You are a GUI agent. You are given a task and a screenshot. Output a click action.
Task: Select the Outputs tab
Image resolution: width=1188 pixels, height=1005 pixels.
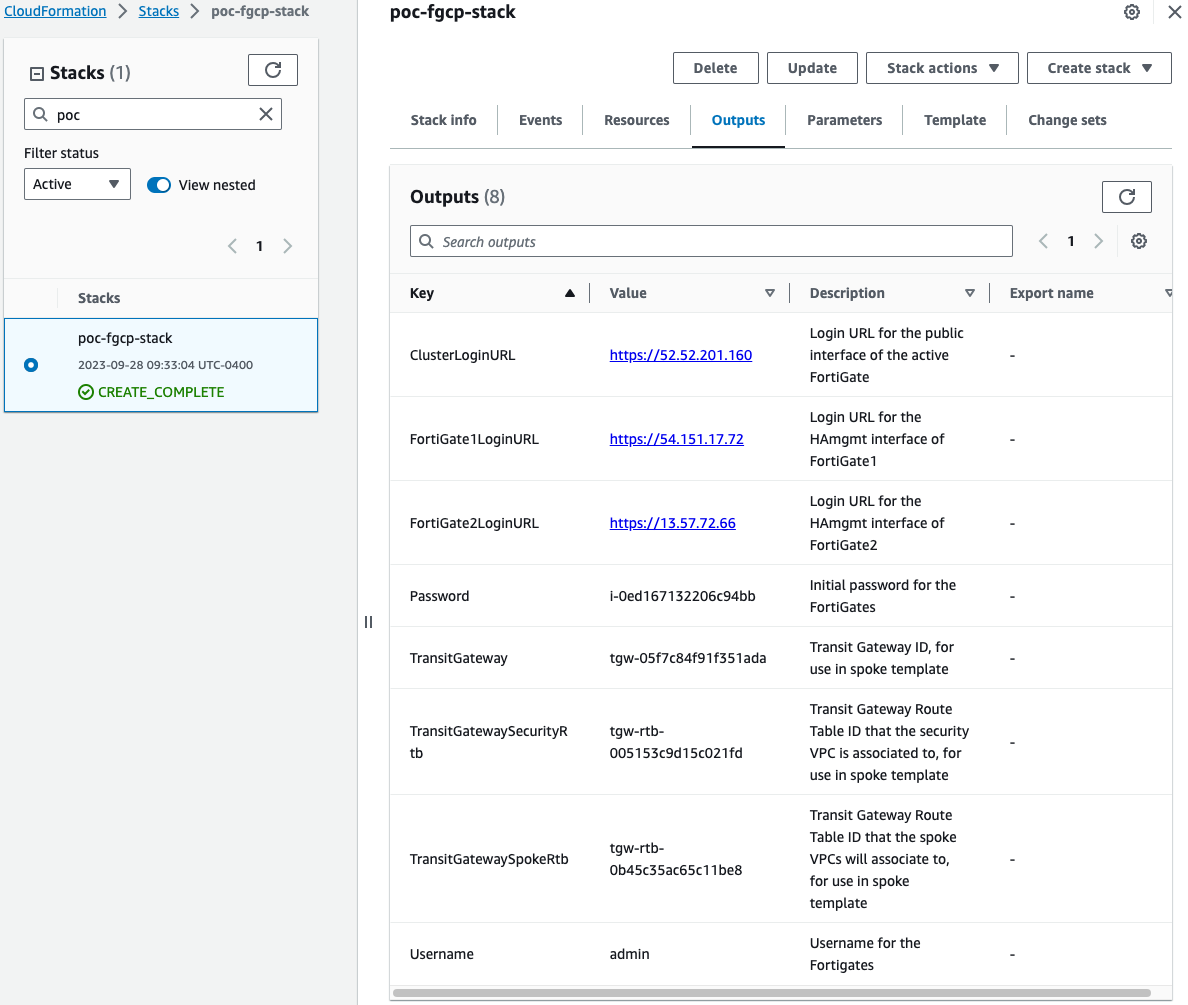click(738, 121)
